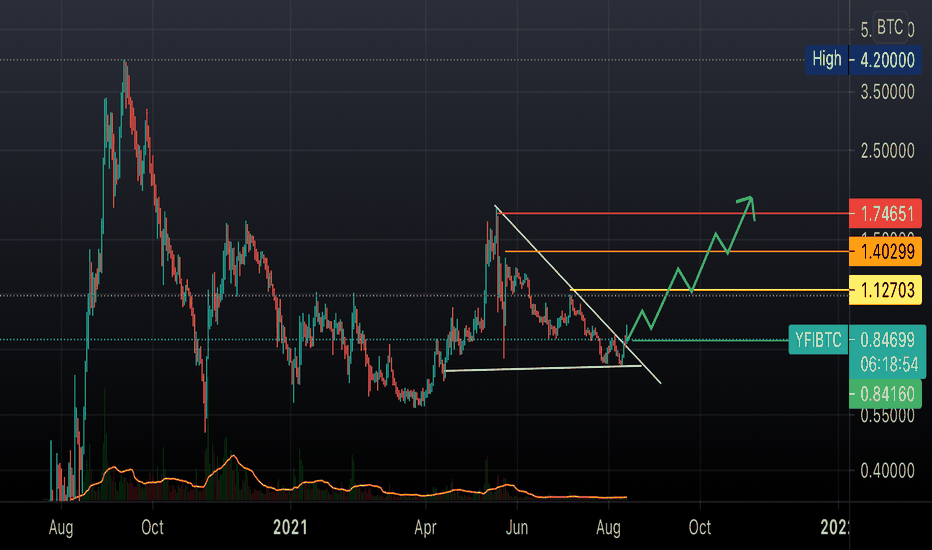The width and height of the screenshot is (932, 550).
Task: Click the BTC currency button
Action: (x=890, y=27)
